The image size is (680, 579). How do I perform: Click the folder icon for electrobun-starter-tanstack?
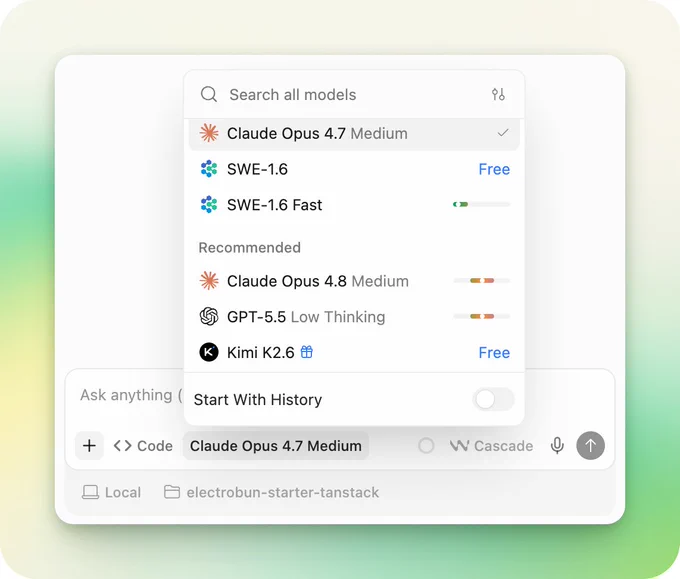(x=172, y=492)
